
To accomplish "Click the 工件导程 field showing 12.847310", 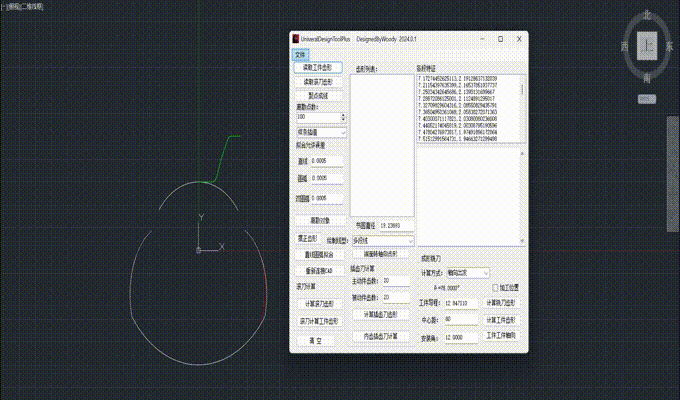I will point(461,303).
